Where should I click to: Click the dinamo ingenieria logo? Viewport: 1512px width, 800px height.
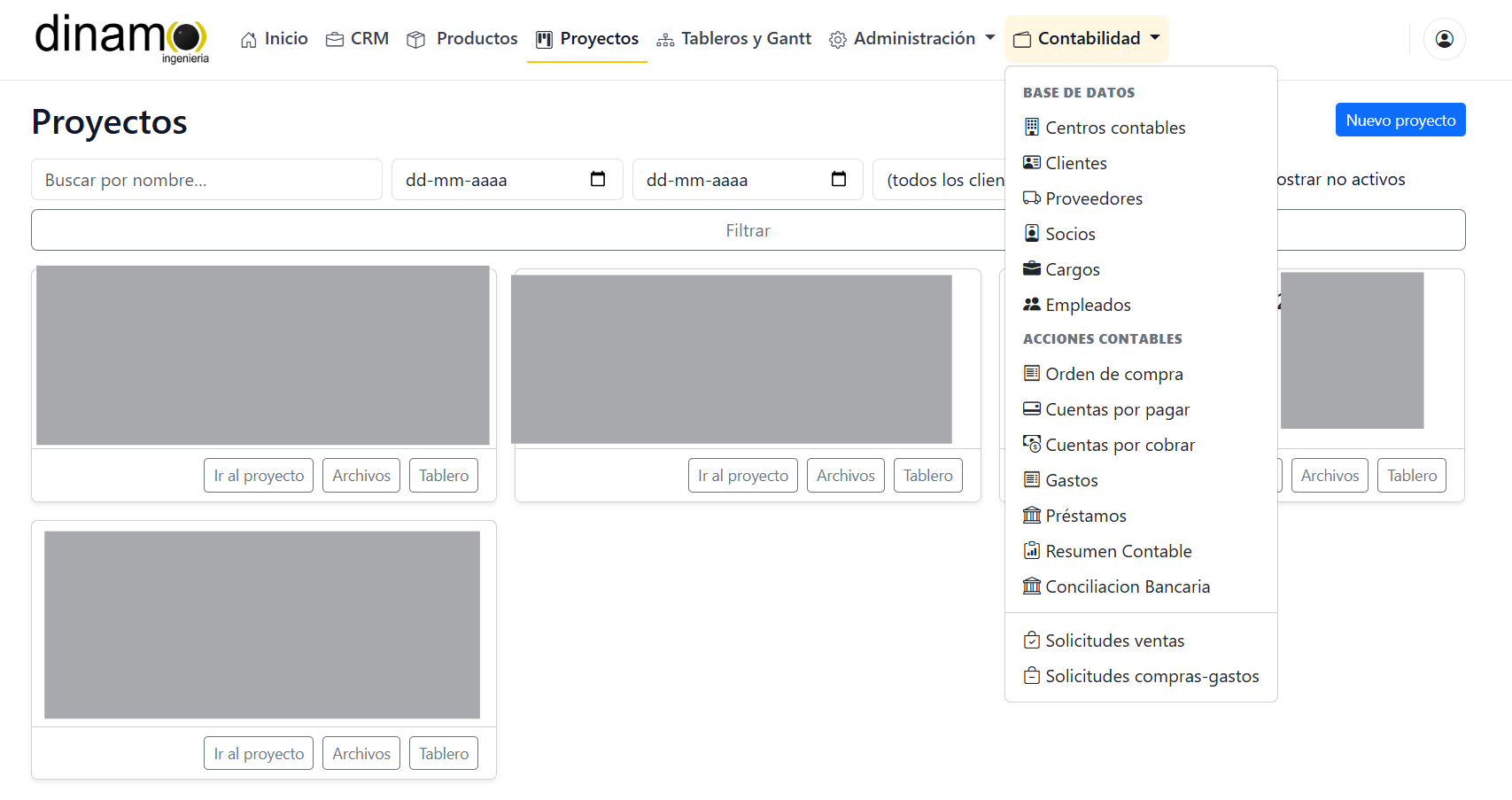121,39
